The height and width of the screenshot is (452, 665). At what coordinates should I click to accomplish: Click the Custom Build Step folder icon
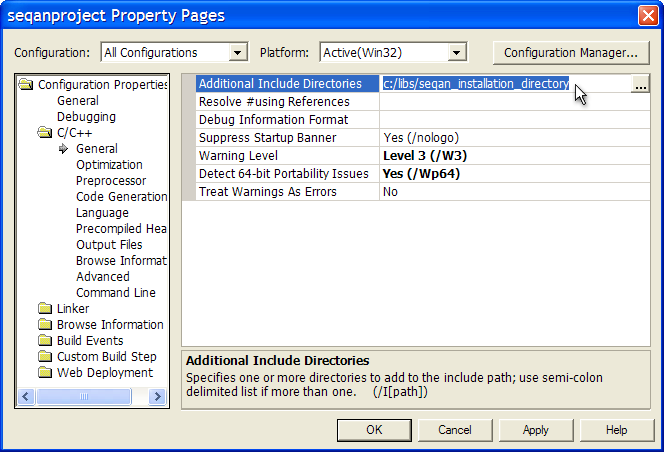tap(45, 357)
